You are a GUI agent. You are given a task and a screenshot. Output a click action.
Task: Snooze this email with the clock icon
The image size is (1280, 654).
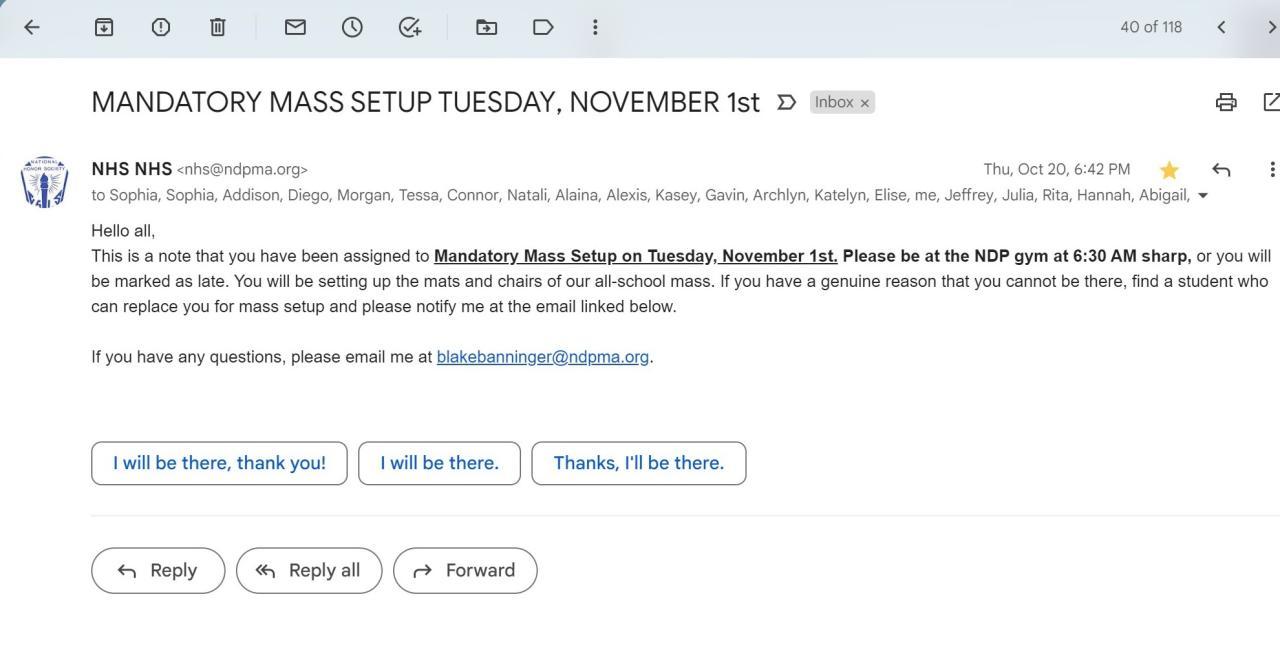[352, 27]
